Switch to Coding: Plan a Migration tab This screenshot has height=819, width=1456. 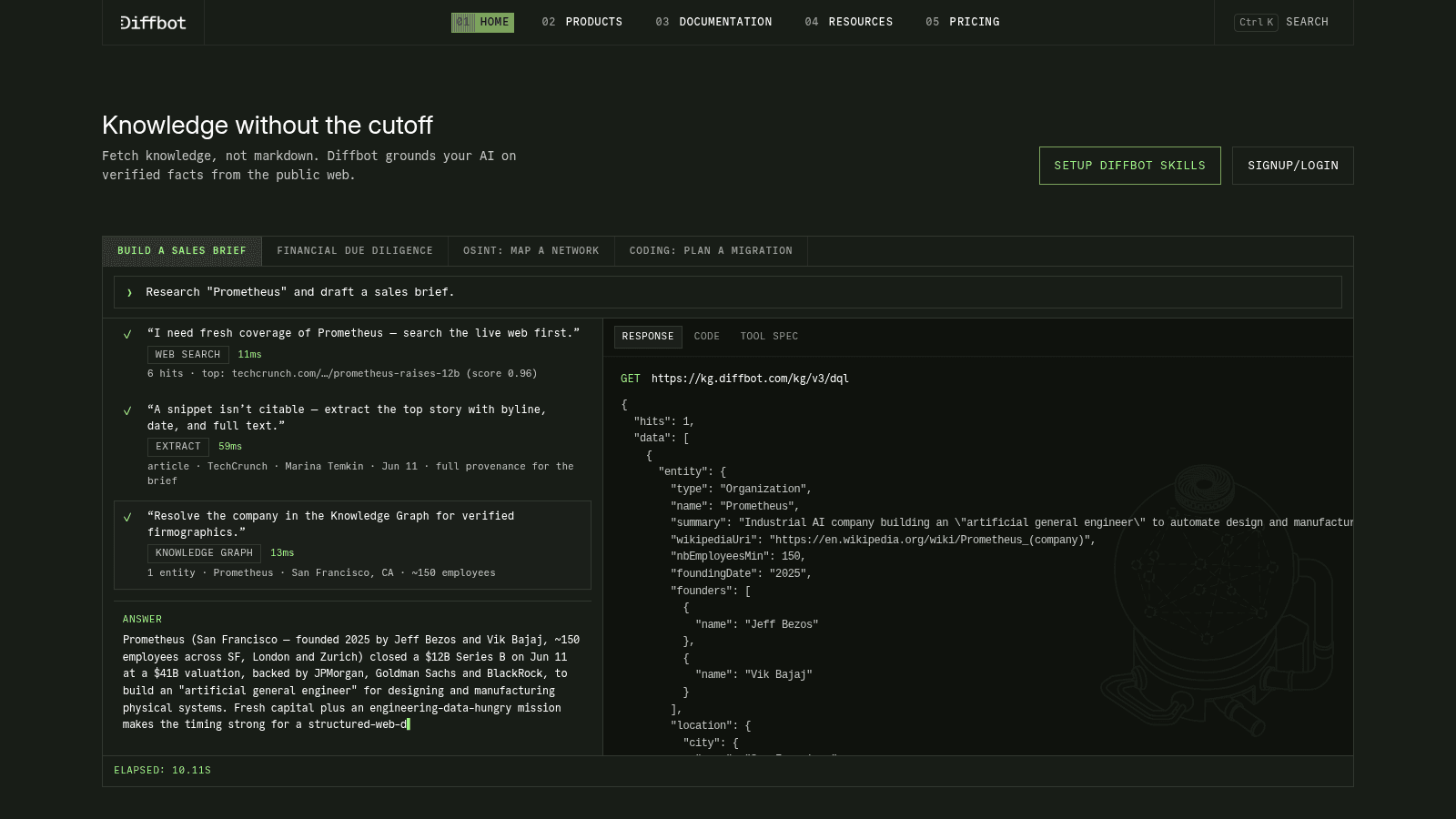(x=711, y=251)
